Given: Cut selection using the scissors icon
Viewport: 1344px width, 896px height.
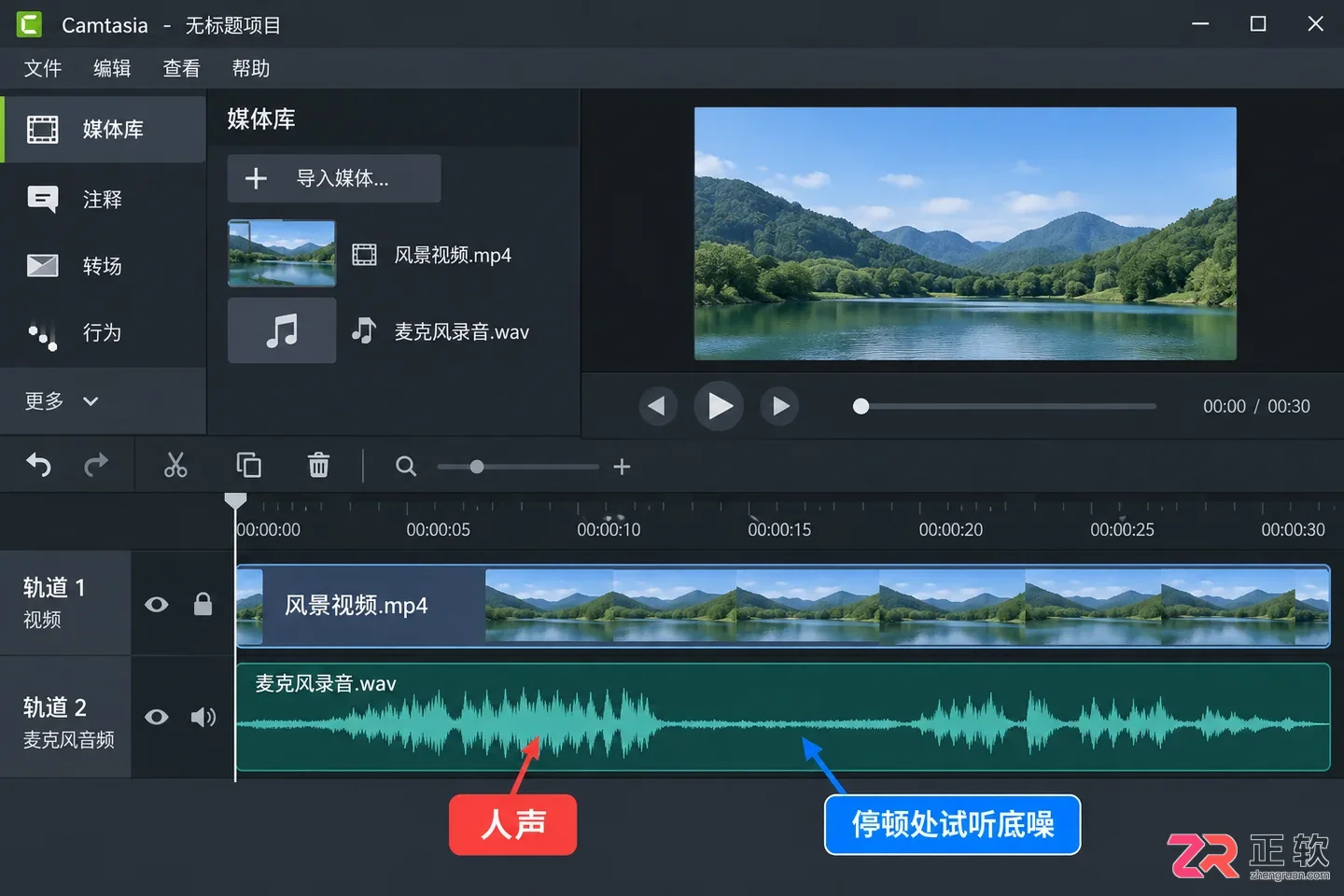Looking at the screenshot, I should [175, 465].
